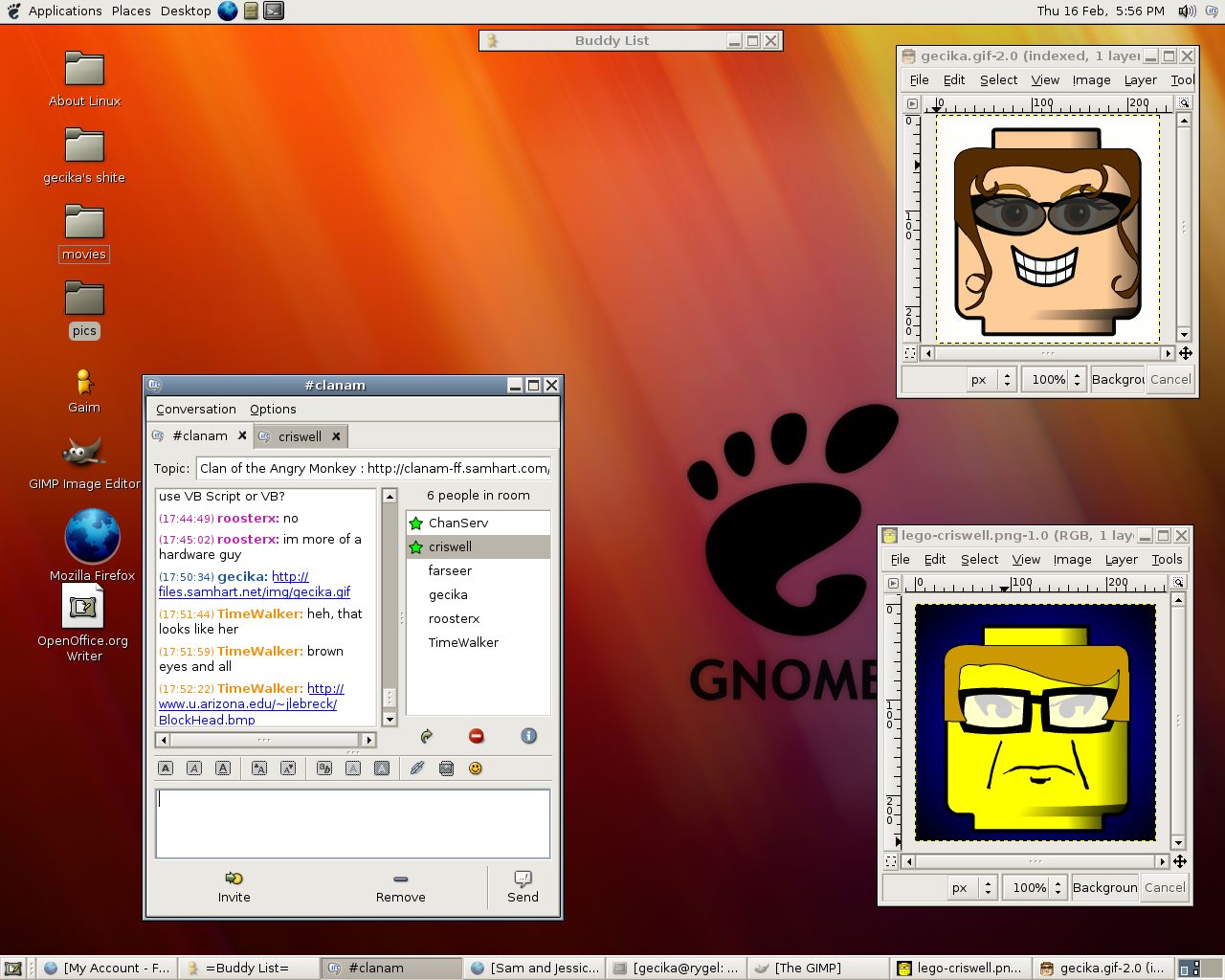The image size is (1225, 980).
Task: Choose background color in chat toolbar
Action: click(382, 768)
